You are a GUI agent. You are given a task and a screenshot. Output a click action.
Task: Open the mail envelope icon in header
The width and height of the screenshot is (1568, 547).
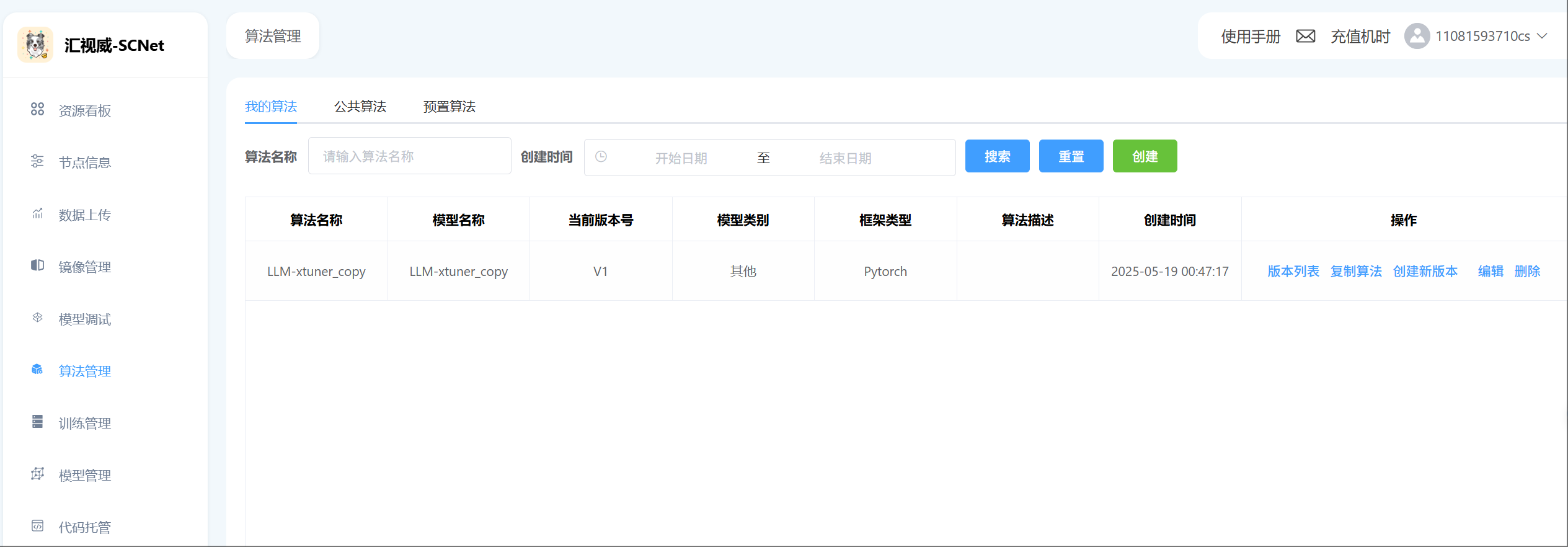[1305, 36]
